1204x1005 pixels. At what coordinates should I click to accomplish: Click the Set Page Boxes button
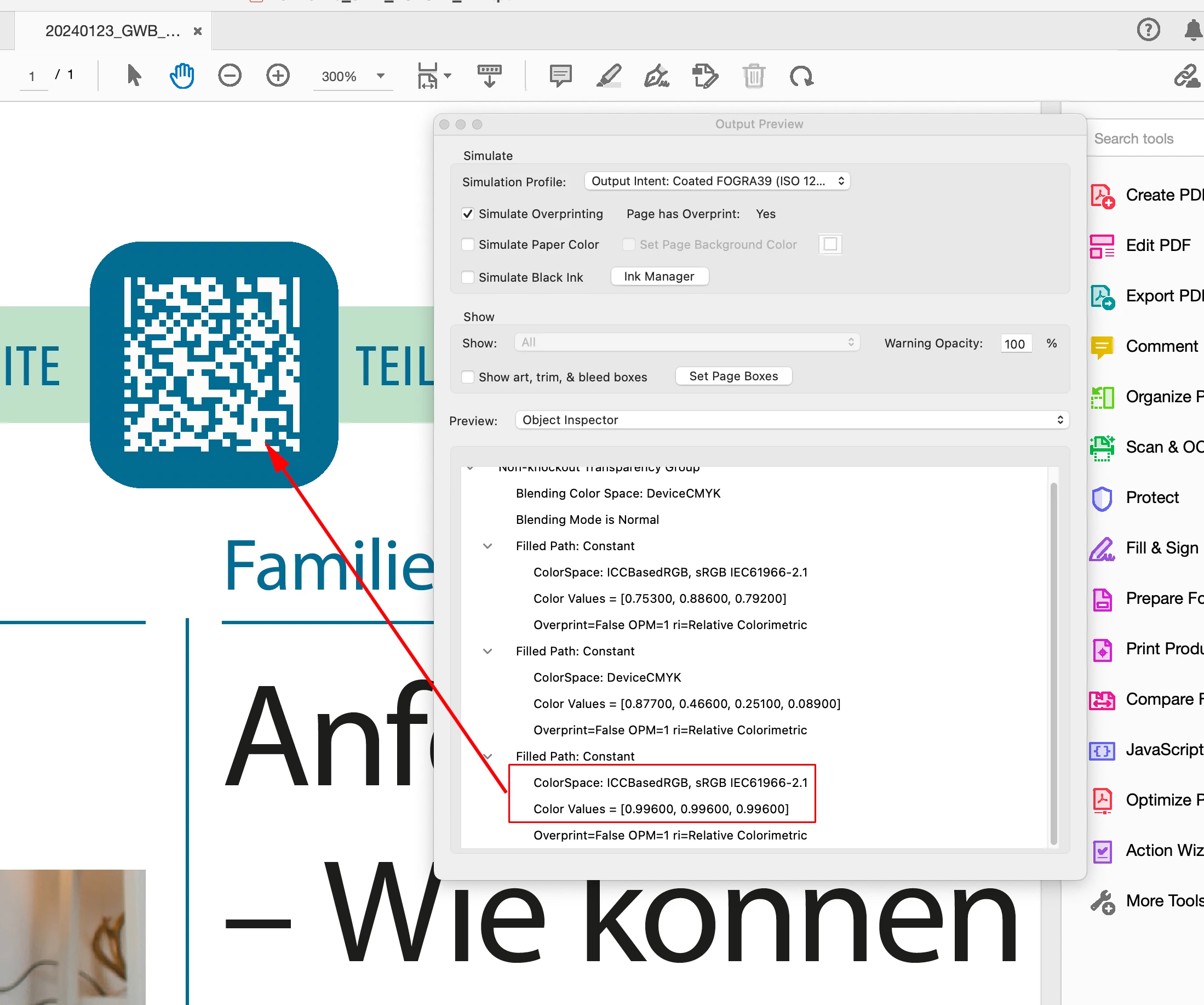pos(733,376)
